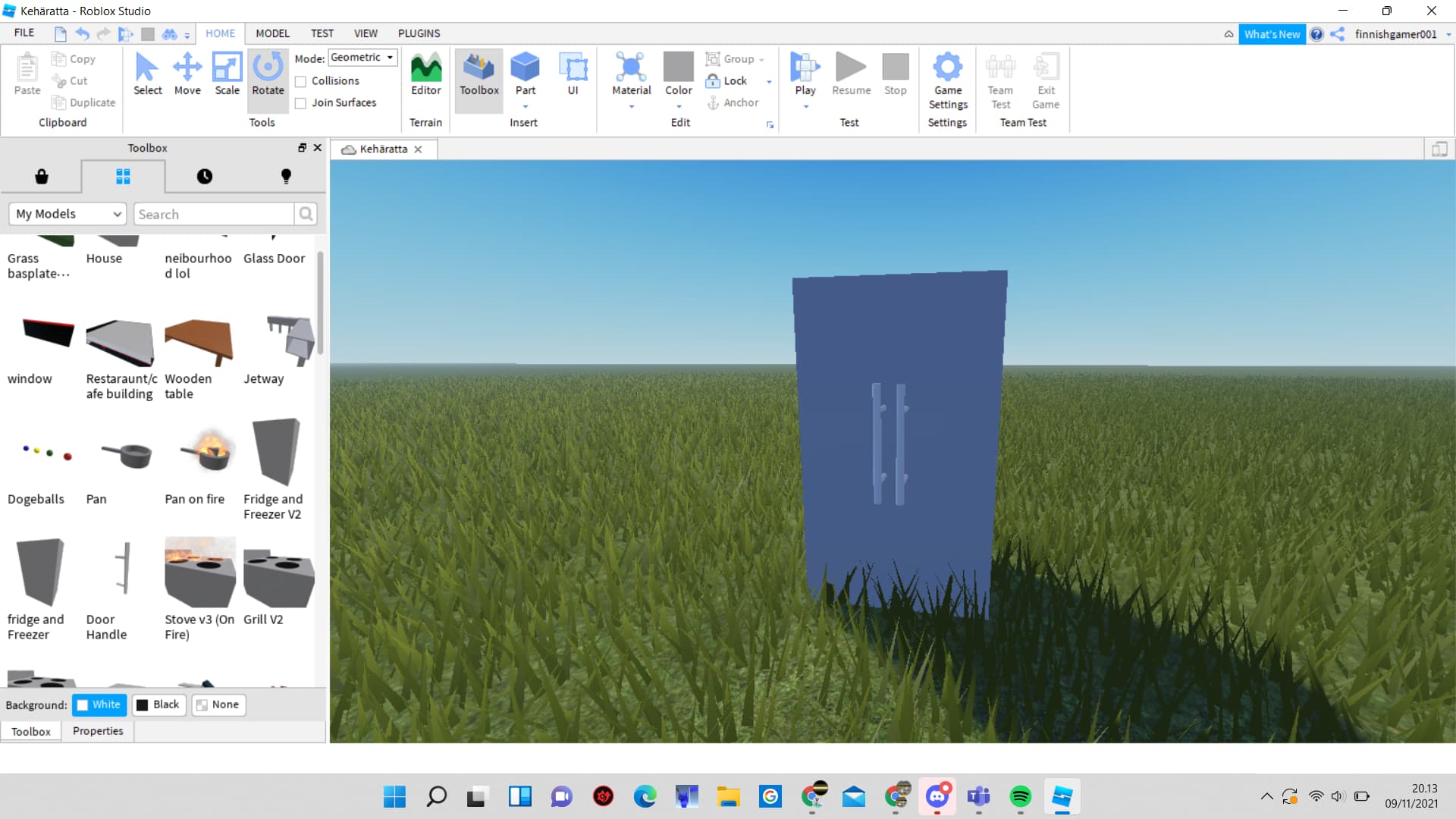
Task: Click the Stop test button
Action: pos(895,74)
